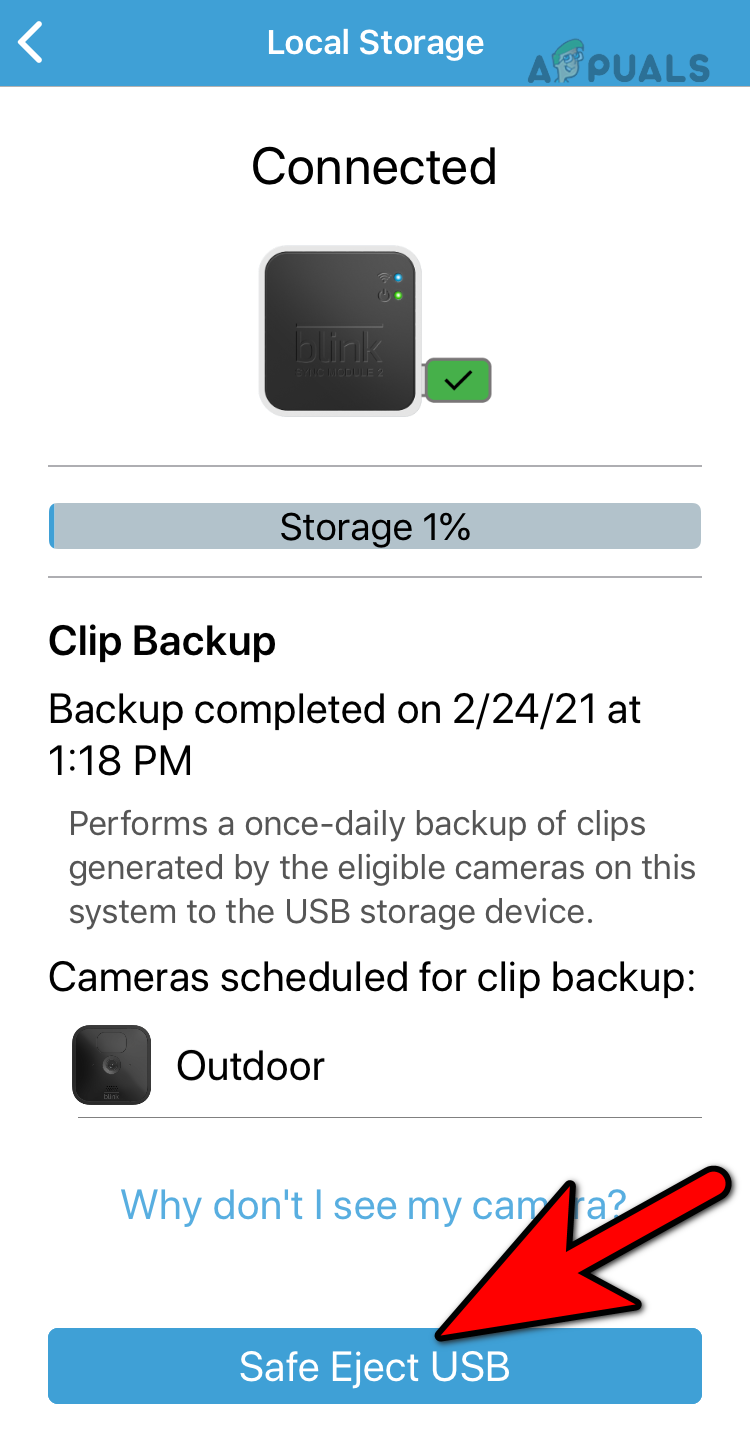Select the green checkmark USB indicator
Image resolution: width=750 pixels, height=1453 pixels.
457,380
